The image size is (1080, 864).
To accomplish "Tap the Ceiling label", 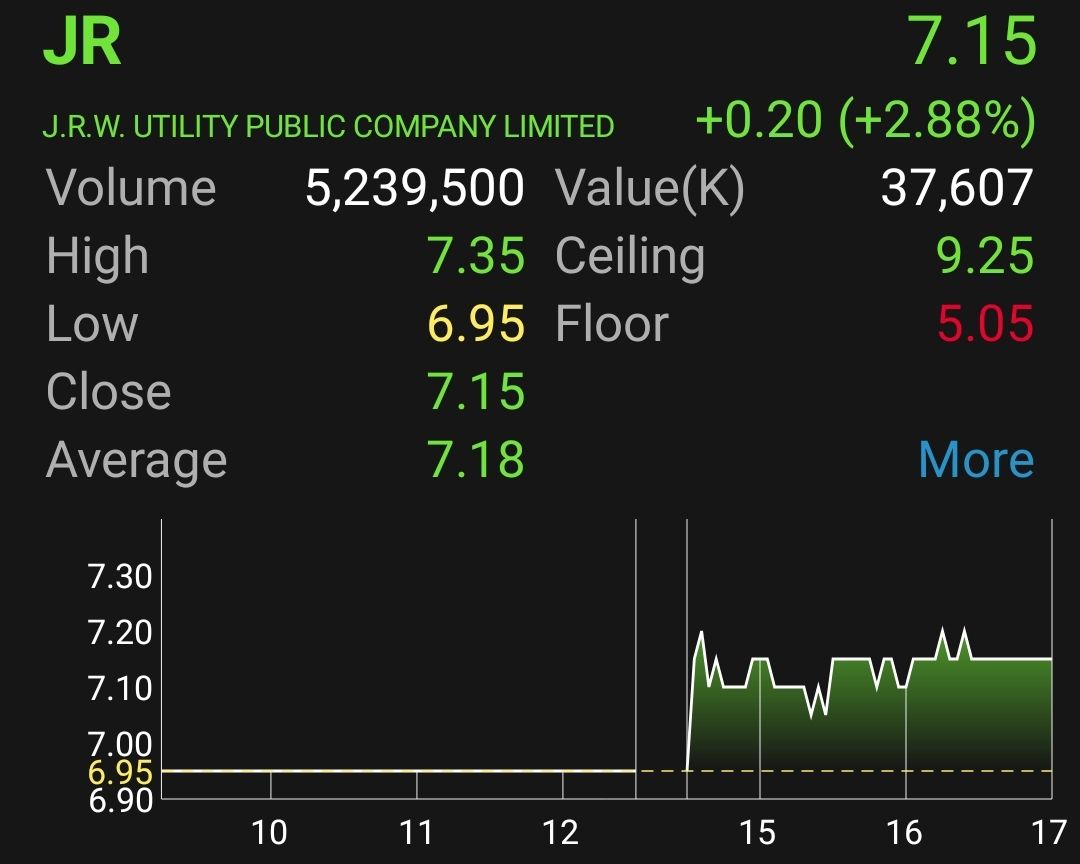I will pos(630,258).
